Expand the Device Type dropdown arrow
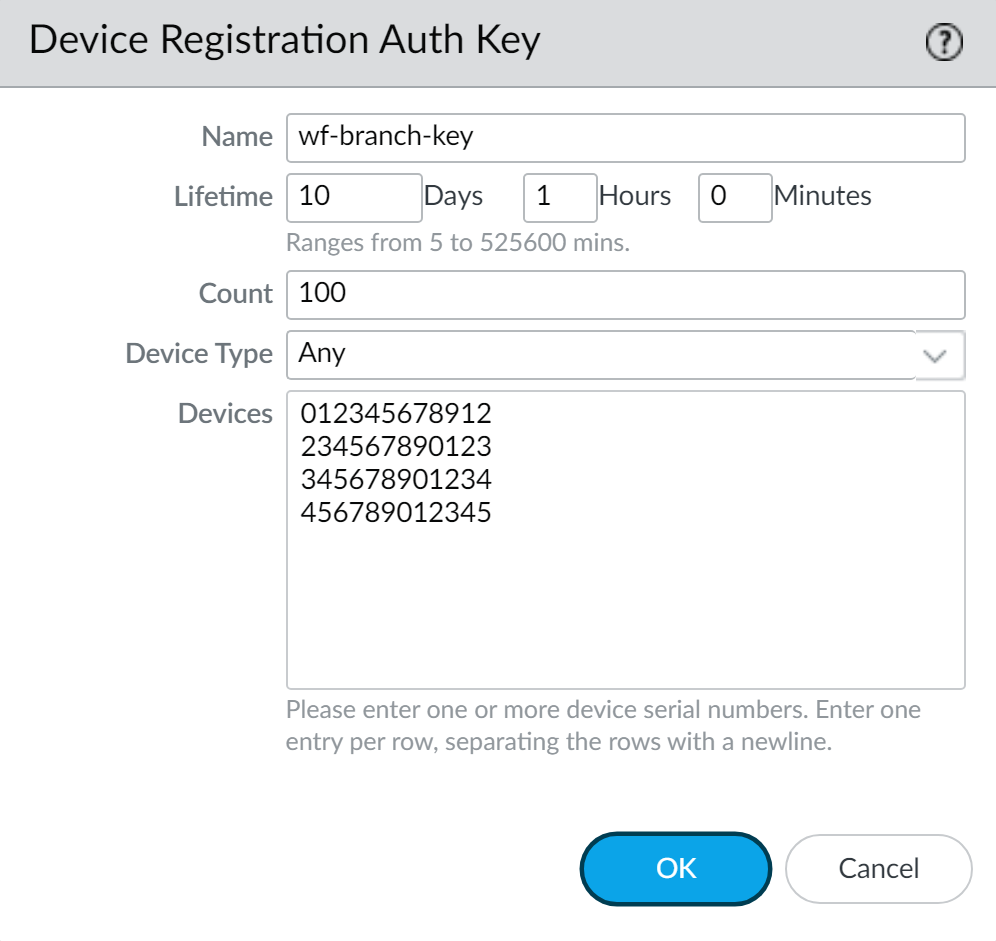Image resolution: width=996 pixels, height=941 pixels. (939, 355)
